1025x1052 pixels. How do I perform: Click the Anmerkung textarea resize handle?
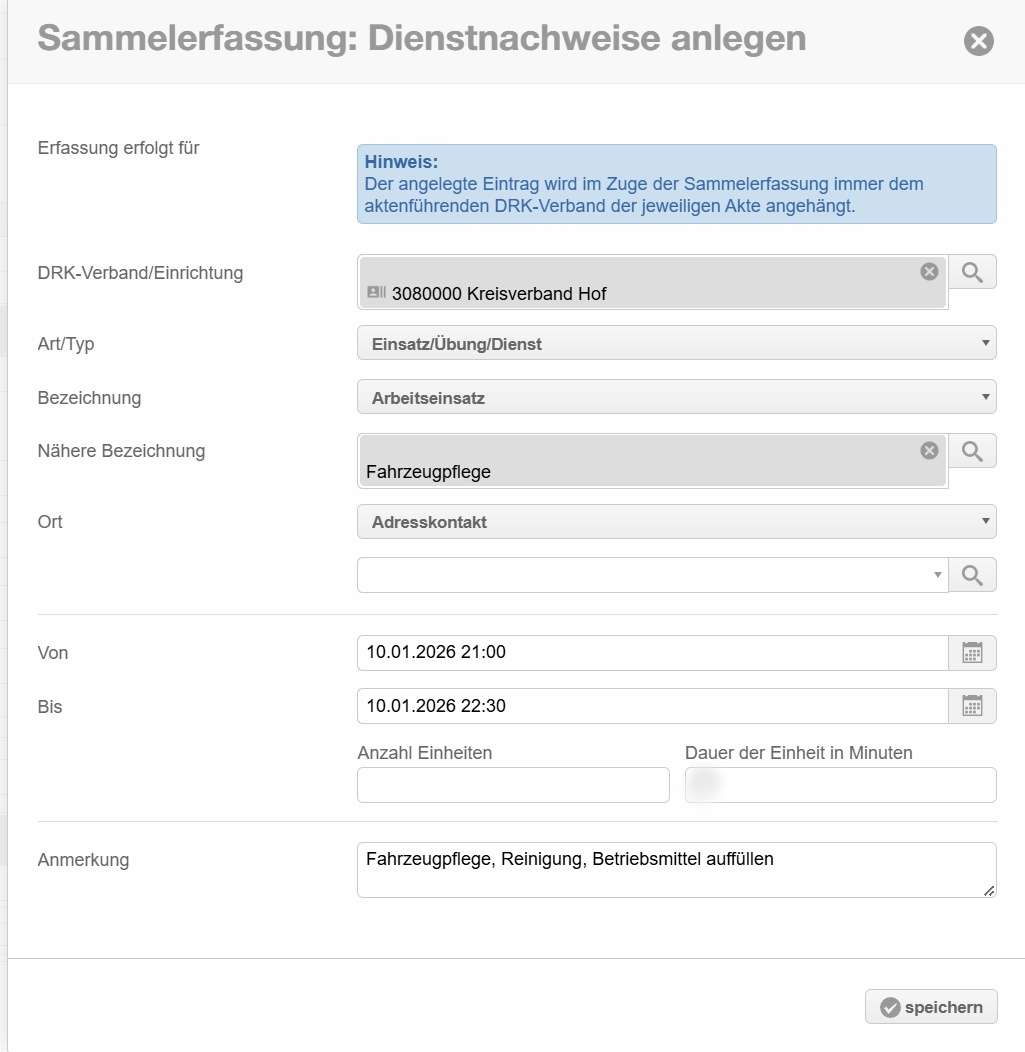[990, 890]
